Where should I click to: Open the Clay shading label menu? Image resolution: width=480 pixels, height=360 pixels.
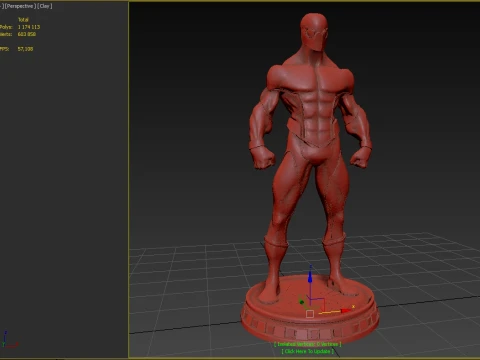pyautogui.click(x=45, y=6)
